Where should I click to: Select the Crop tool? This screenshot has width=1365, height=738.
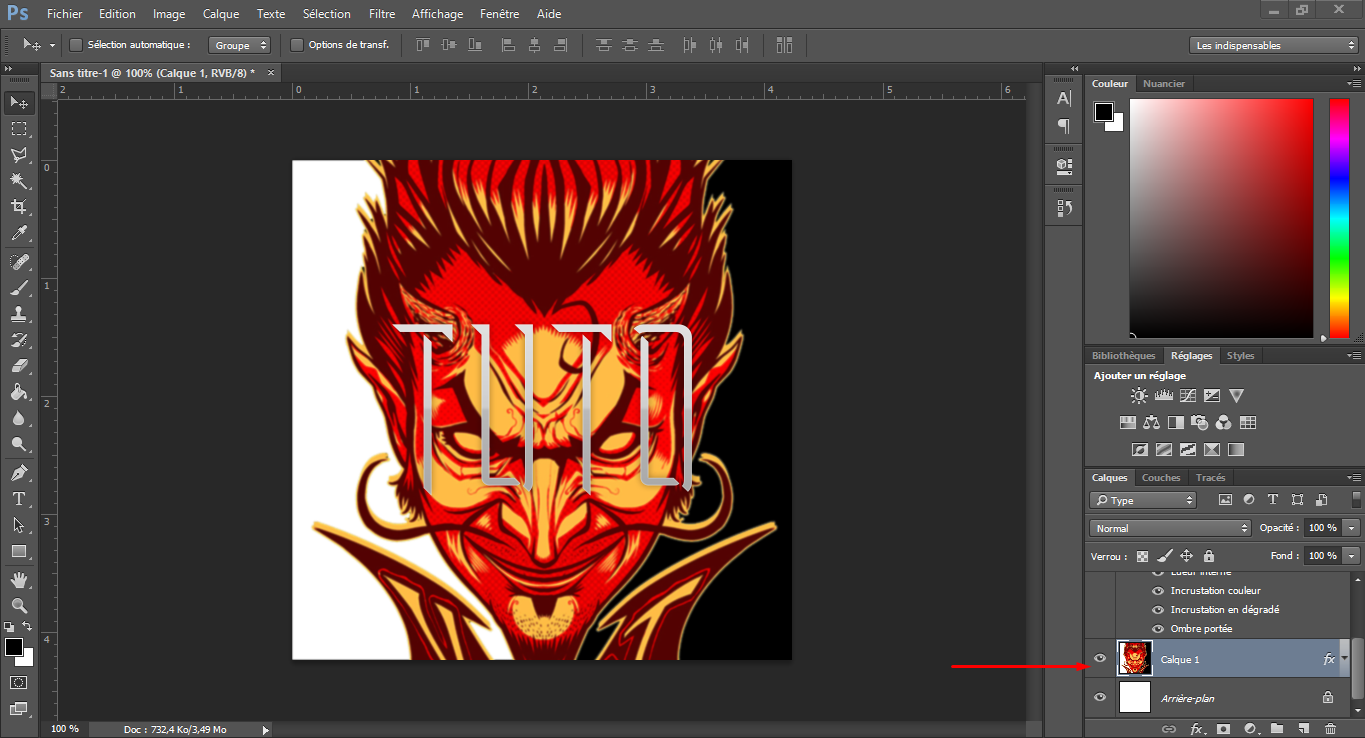click(19, 207)
